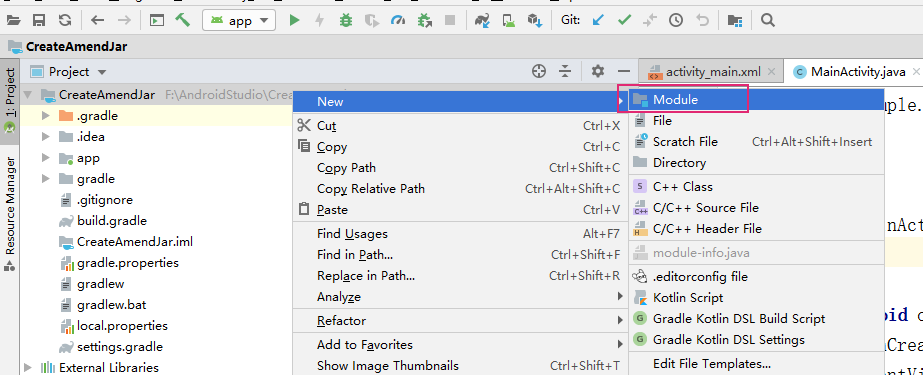This screenshot has height=375, width=923.
Task: Select Scratch File menu entry
Action: click(756, 142)
